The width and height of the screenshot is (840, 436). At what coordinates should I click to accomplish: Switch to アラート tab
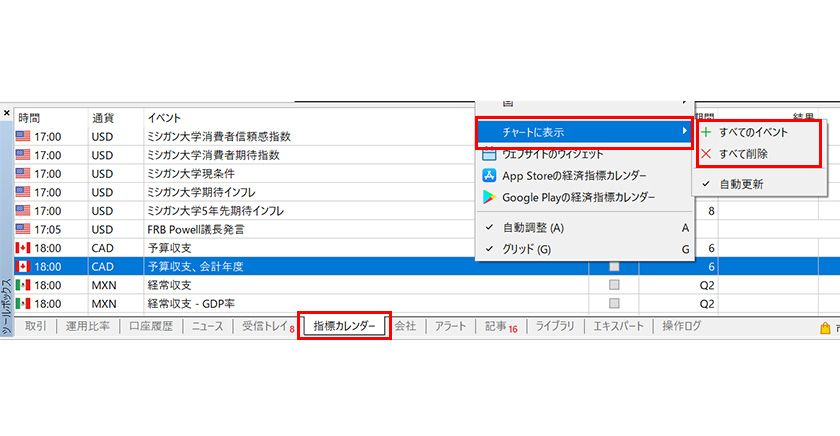(450, 326)
